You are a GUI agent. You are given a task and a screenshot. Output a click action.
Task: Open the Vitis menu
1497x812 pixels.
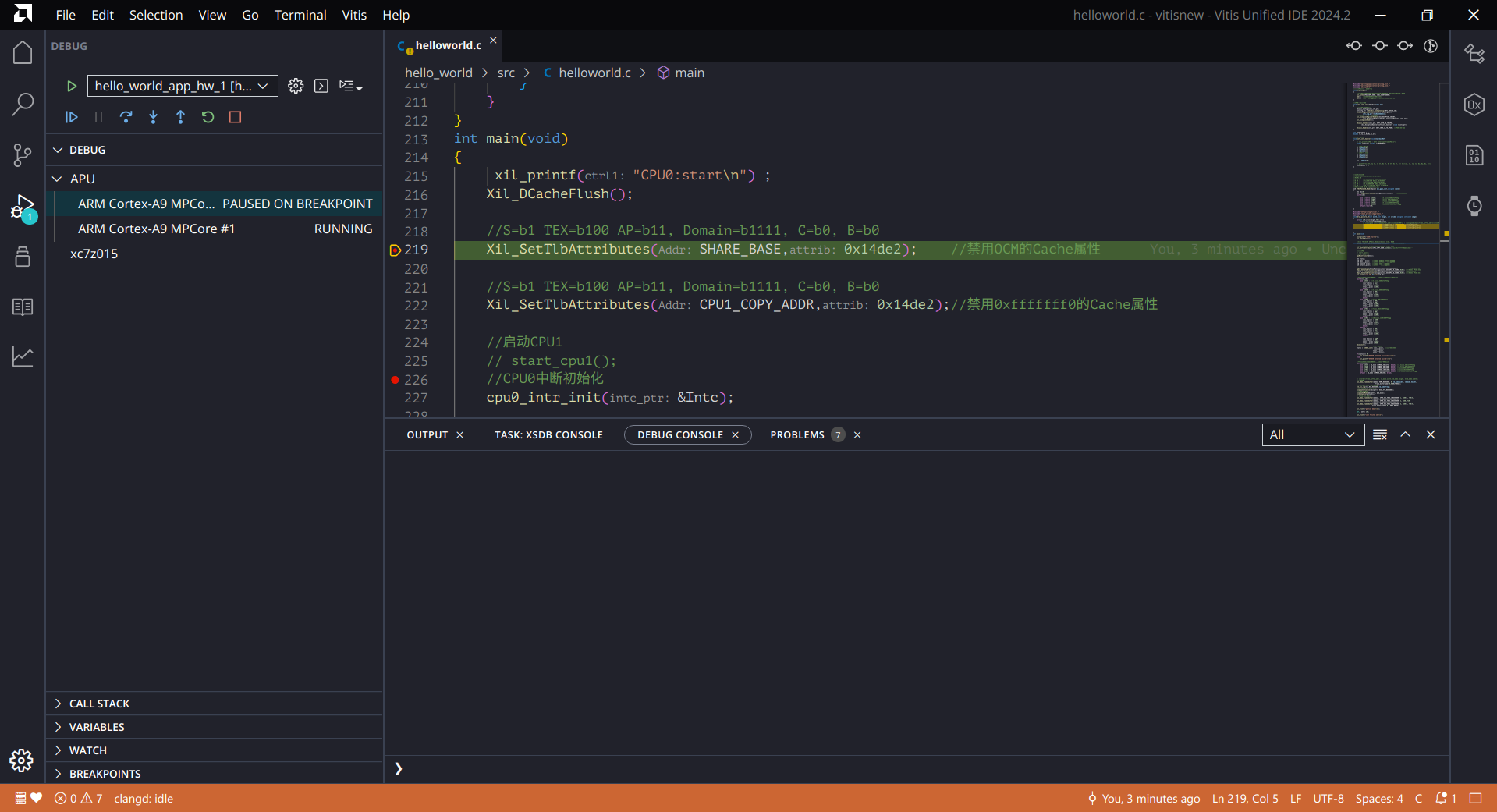(x=353, y=15)
